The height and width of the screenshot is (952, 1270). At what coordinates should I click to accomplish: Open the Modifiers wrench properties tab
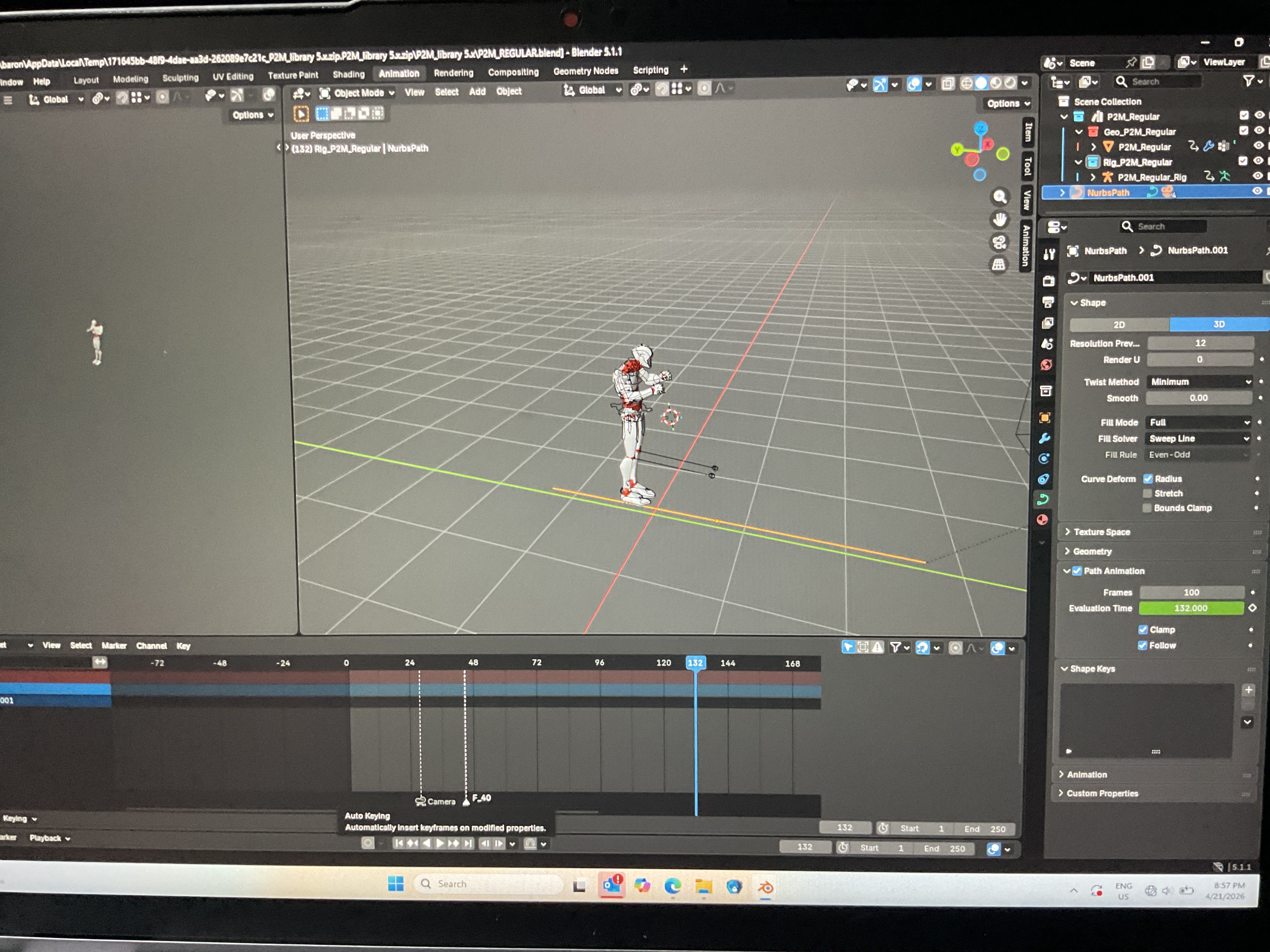[1045, 439]
